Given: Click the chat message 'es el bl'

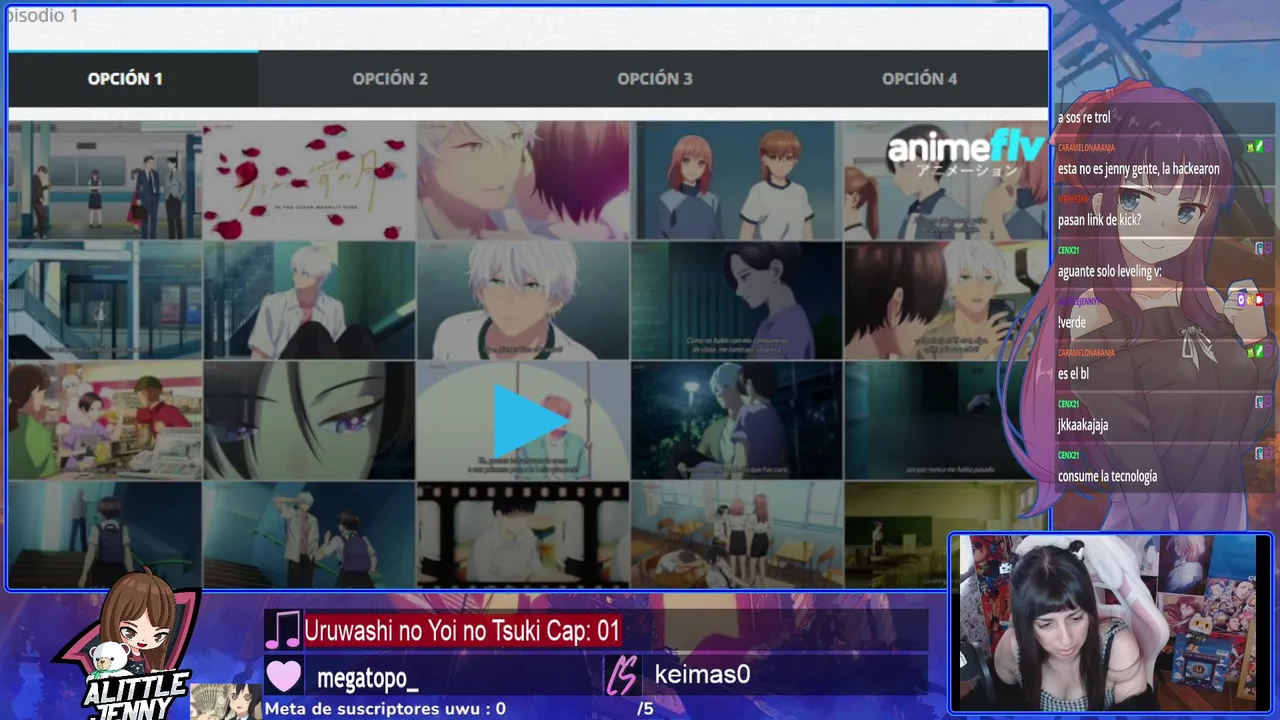Looking at the screenshot, I should pos(1073,374).
